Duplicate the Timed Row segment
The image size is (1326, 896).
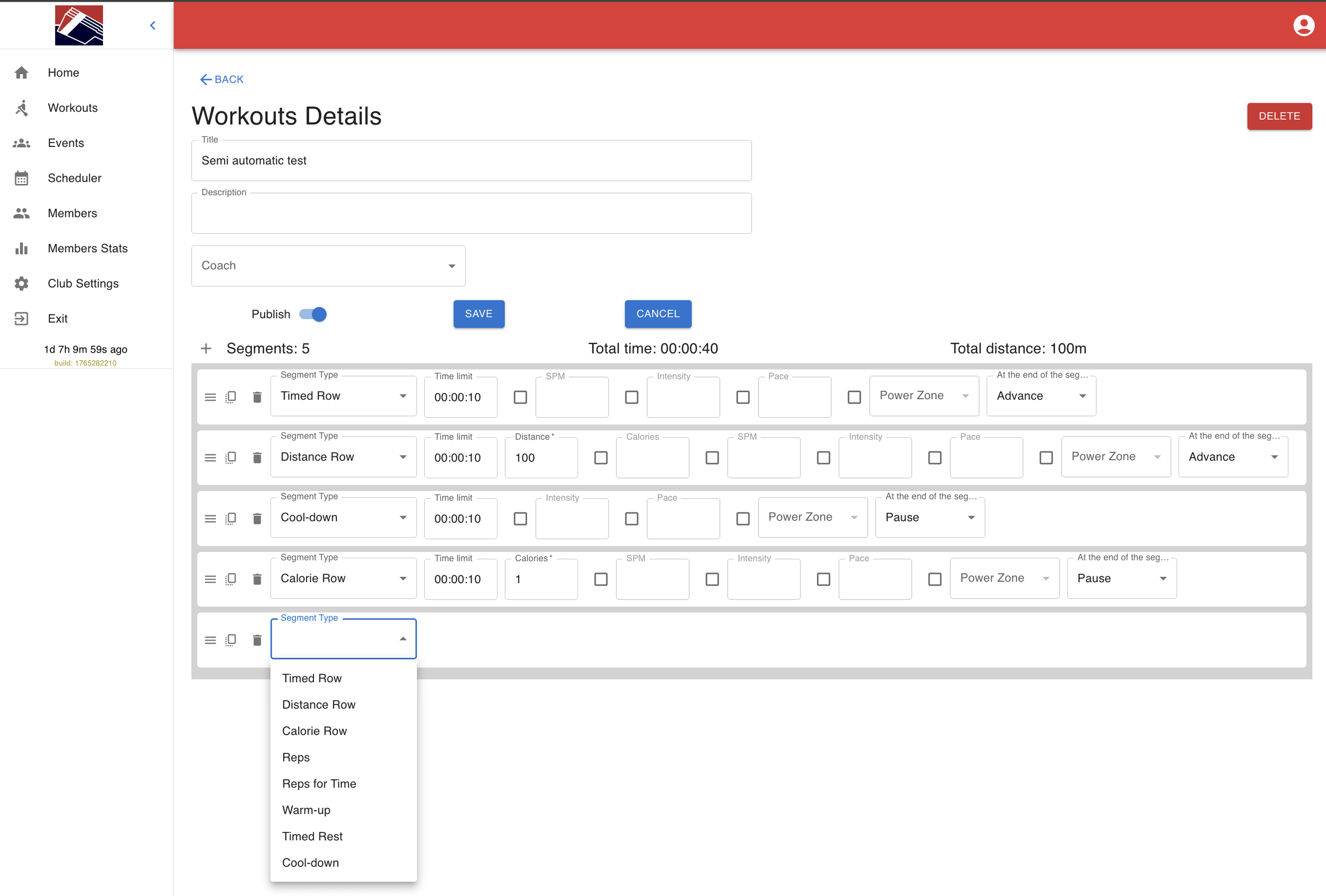tap(231, 397)
